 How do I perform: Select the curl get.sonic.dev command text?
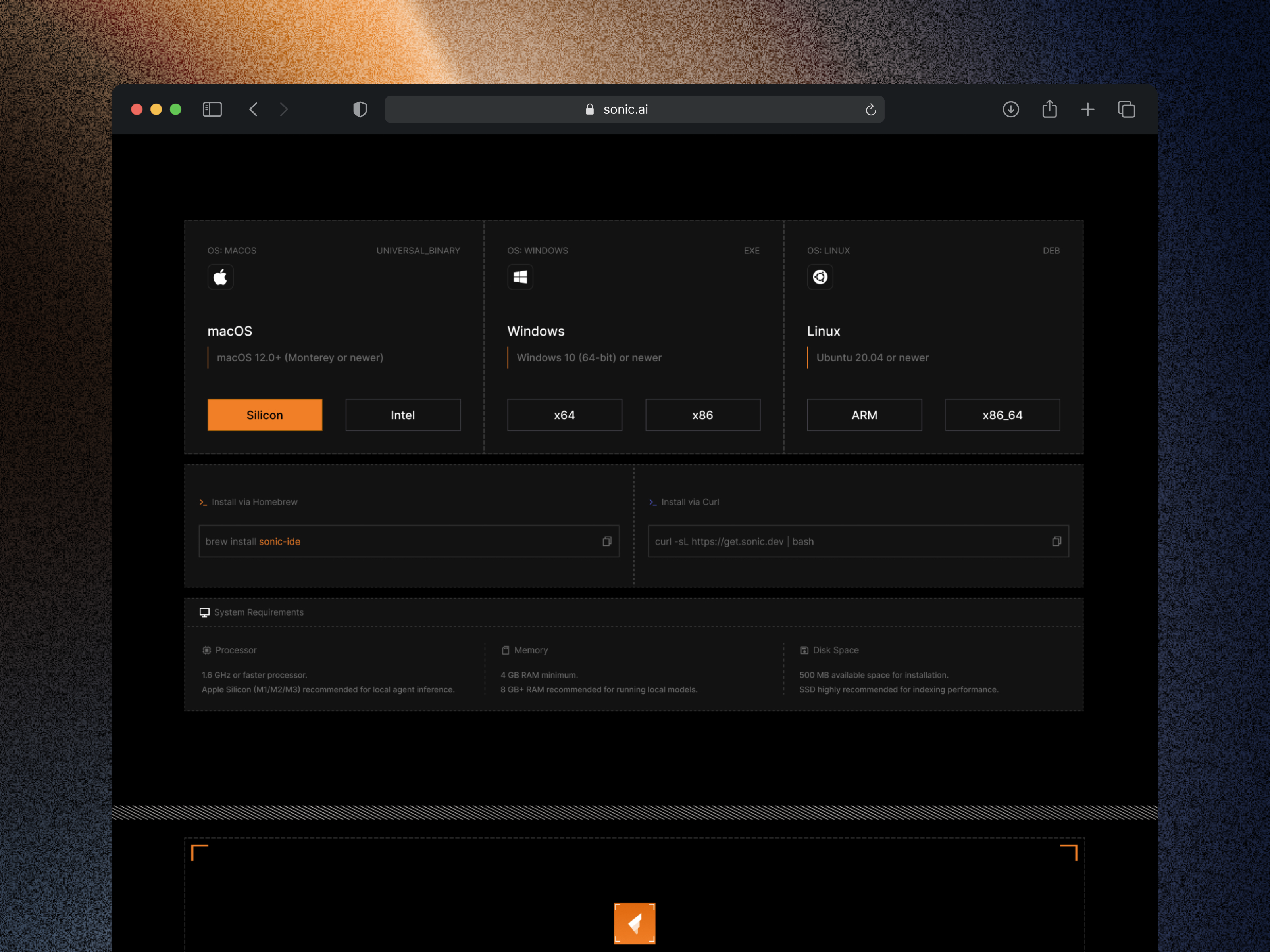[x=734, y=542]
